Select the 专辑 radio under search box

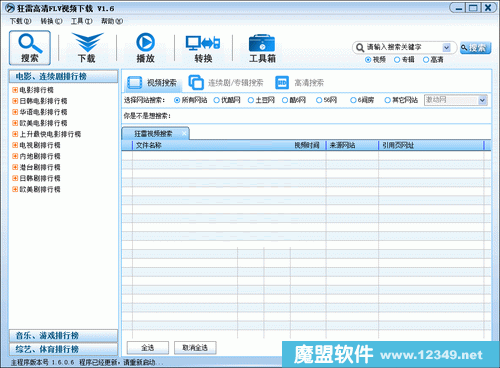397,60
